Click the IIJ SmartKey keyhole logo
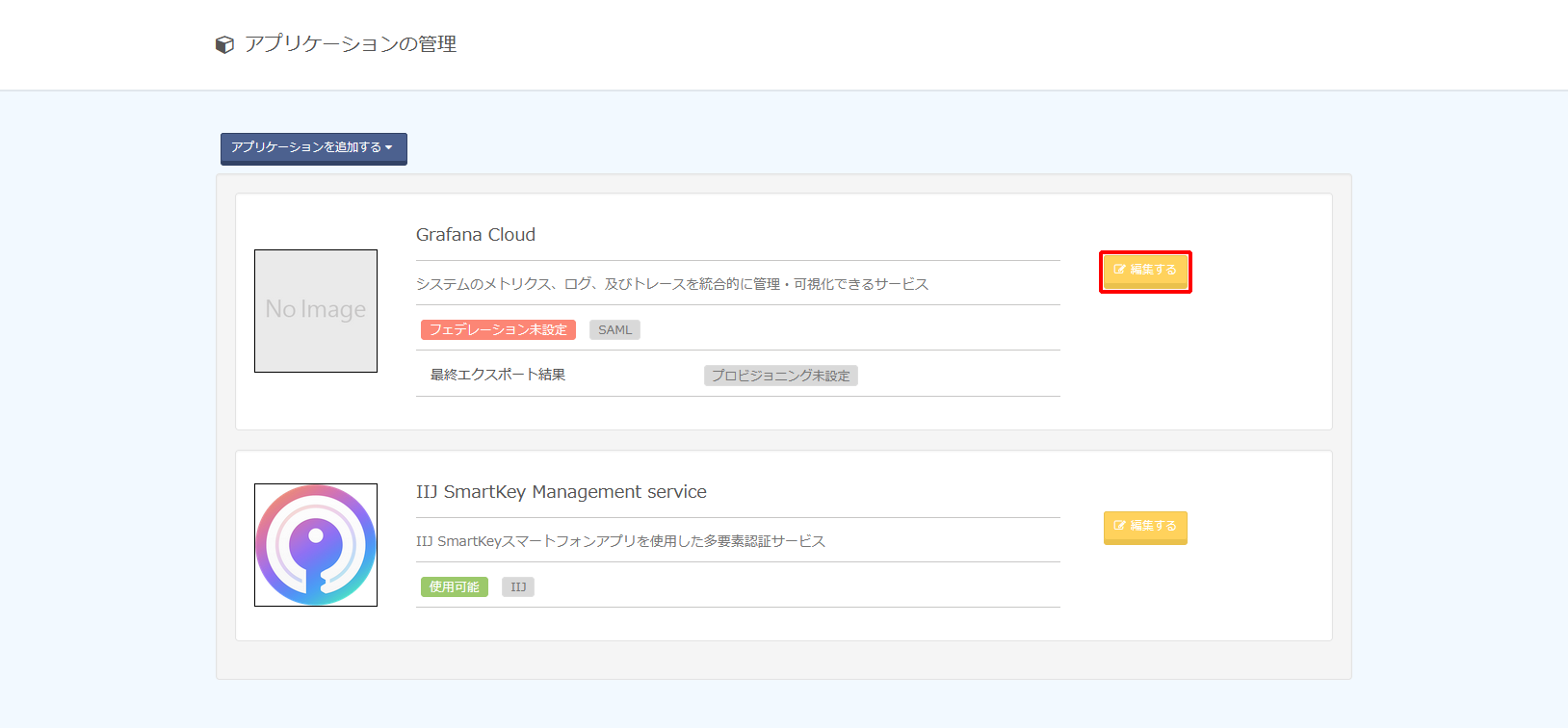Viewport: 1568px width, 728px height. click(316, 545)
